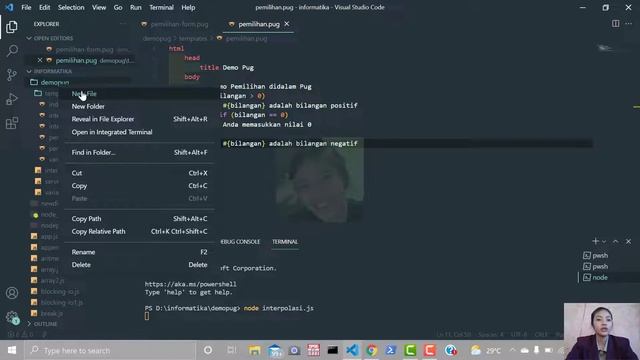The width and height of the screenshot is (640, 360).
Task: Click the aka.ms/powershell link in terminal
Action: tap(190, 284)
